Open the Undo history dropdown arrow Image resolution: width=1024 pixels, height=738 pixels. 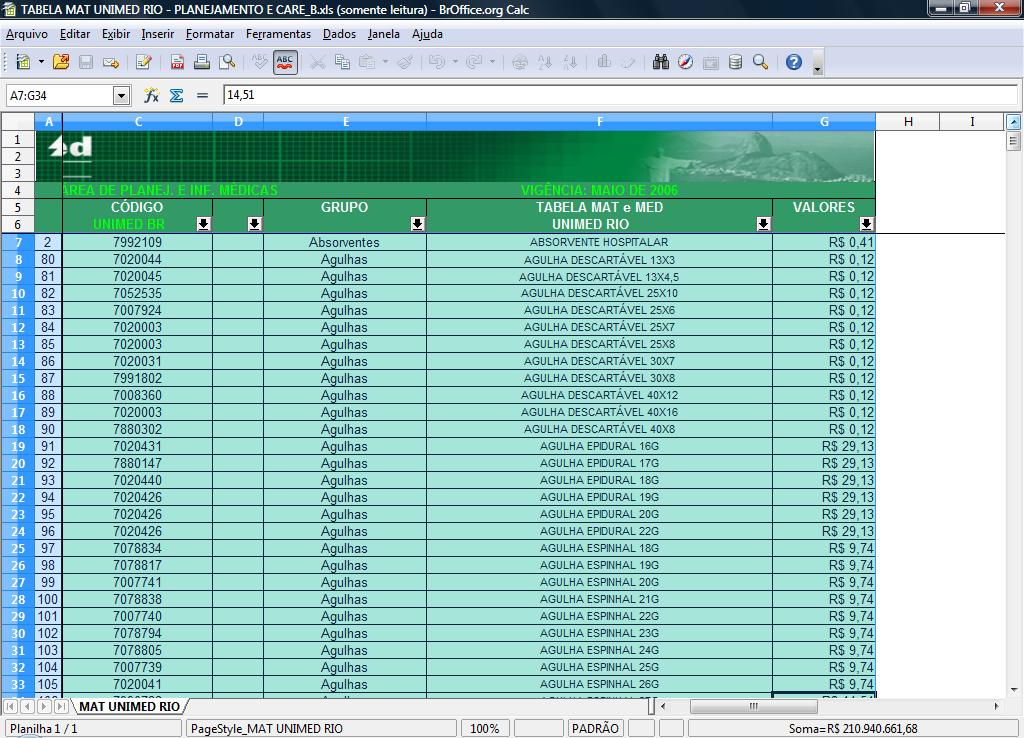455,62
